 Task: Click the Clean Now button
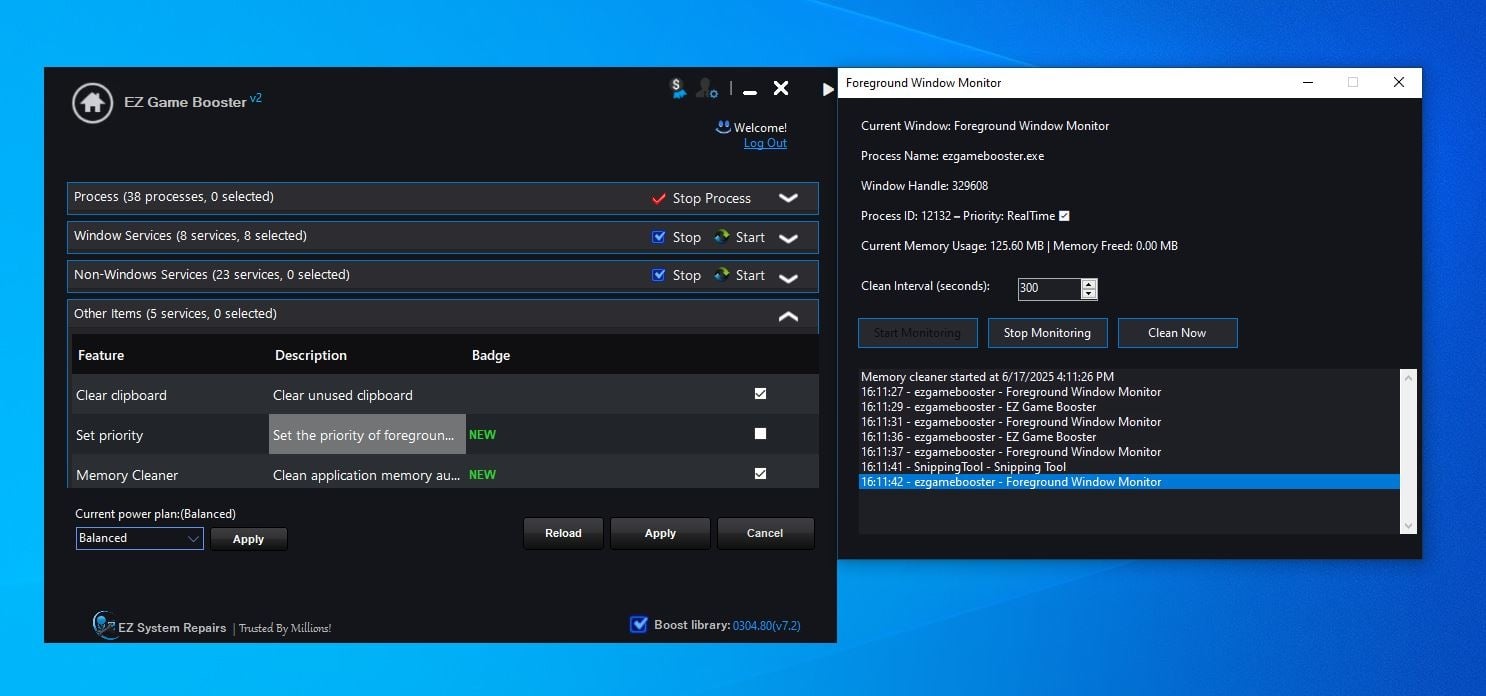click(1177, 333)
